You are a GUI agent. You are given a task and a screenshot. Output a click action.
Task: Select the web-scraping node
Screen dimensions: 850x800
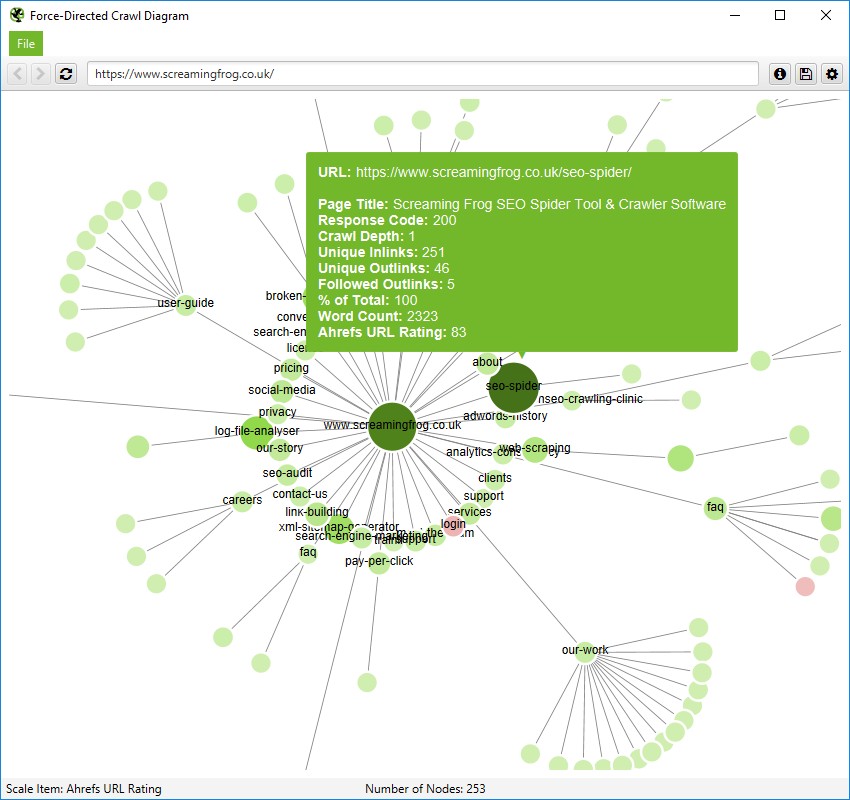(x=535, y=450)
